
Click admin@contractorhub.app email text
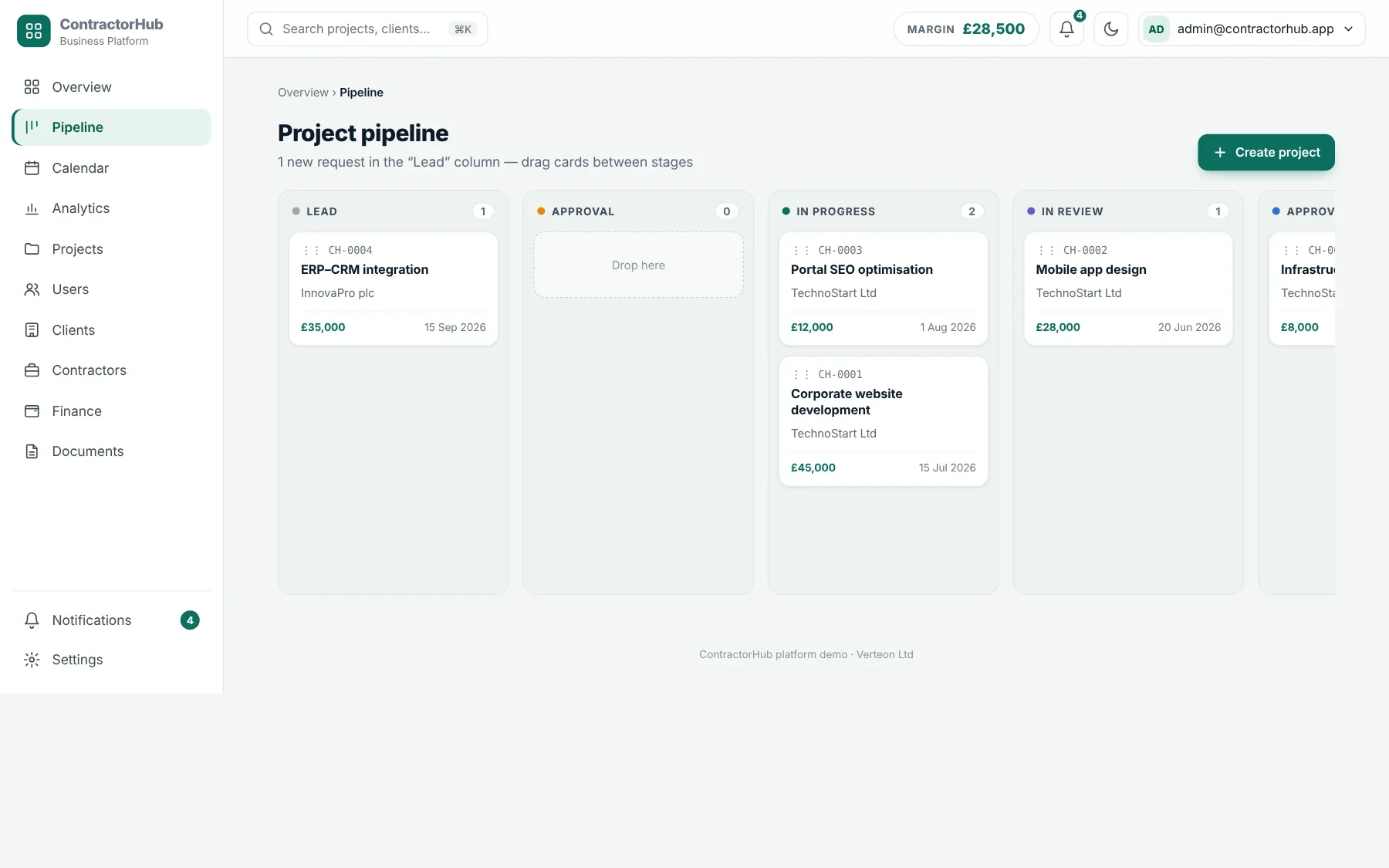coord(1256,29)
